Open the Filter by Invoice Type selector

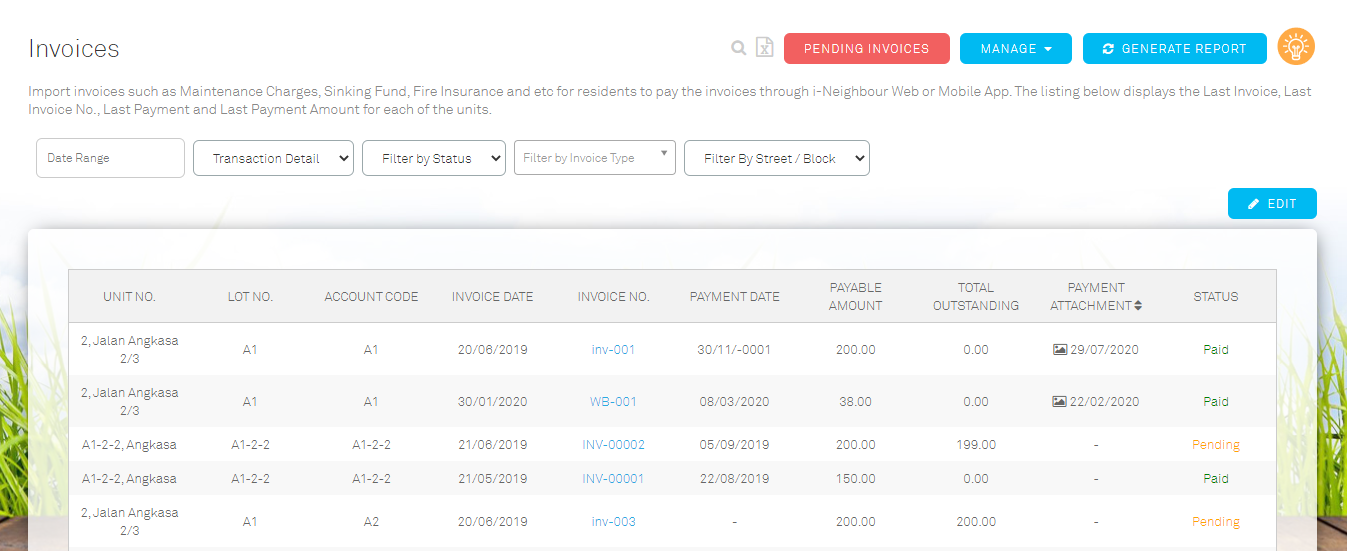[595, 158]
